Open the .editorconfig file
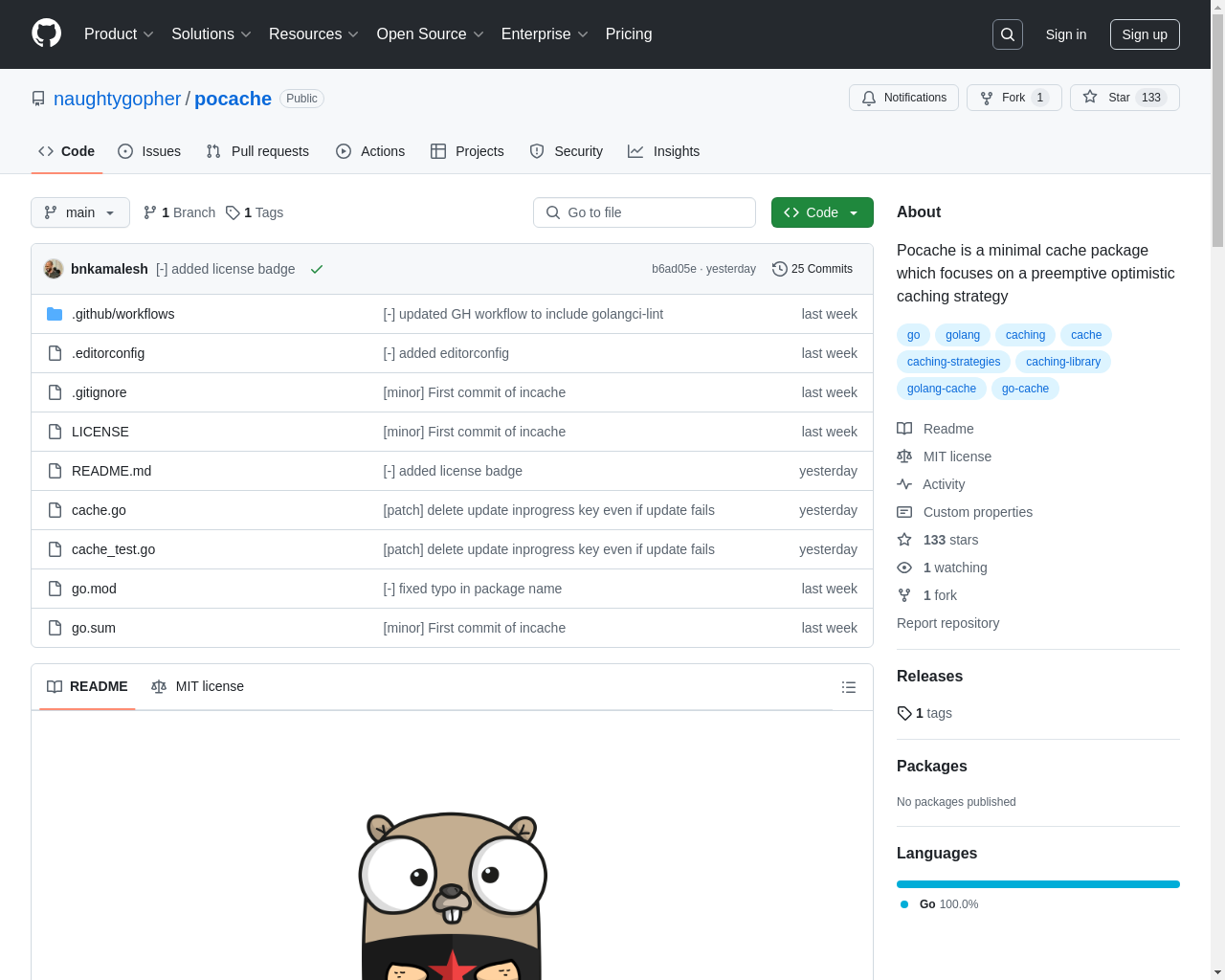 (x=108, y=353)
